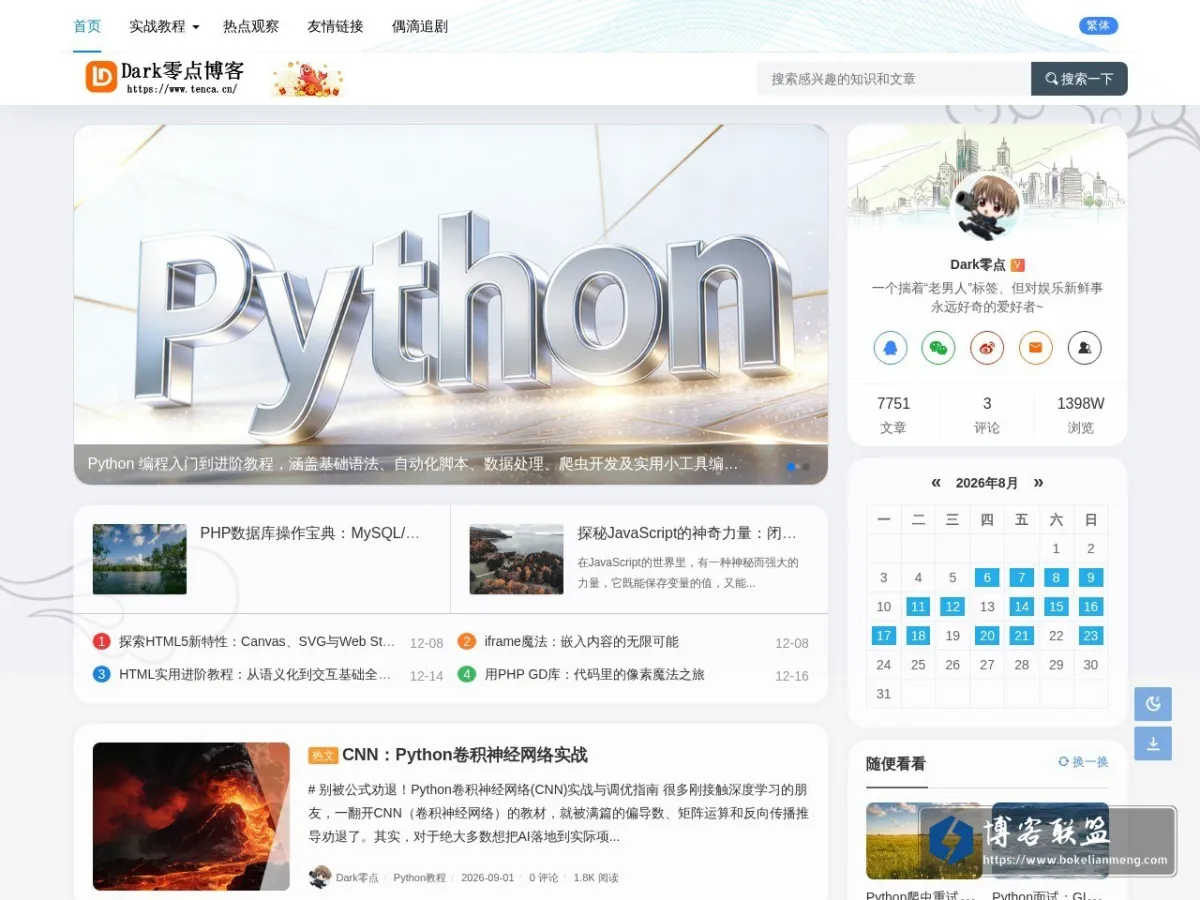The width and height of the screenshot is (1200, 900).
Task: Select calendar date 23
Action: [1091, 635]
